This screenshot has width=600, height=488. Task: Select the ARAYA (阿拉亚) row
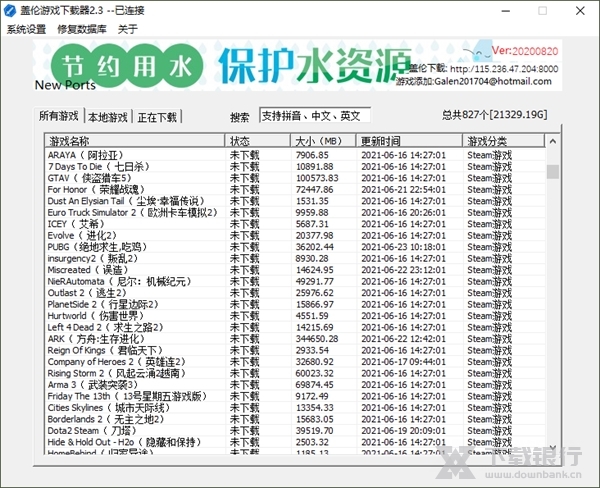coord(295,155)
